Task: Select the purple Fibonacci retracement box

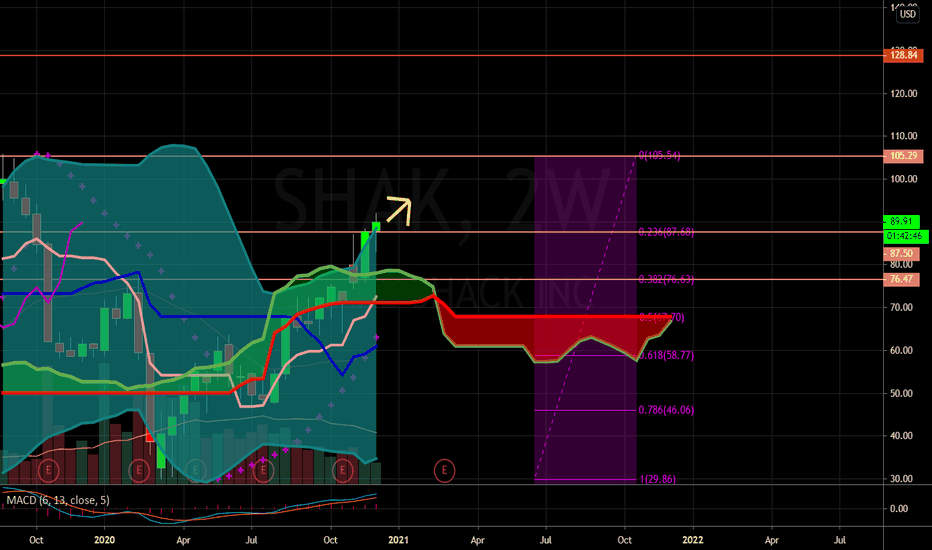Action: click(585, 319)
